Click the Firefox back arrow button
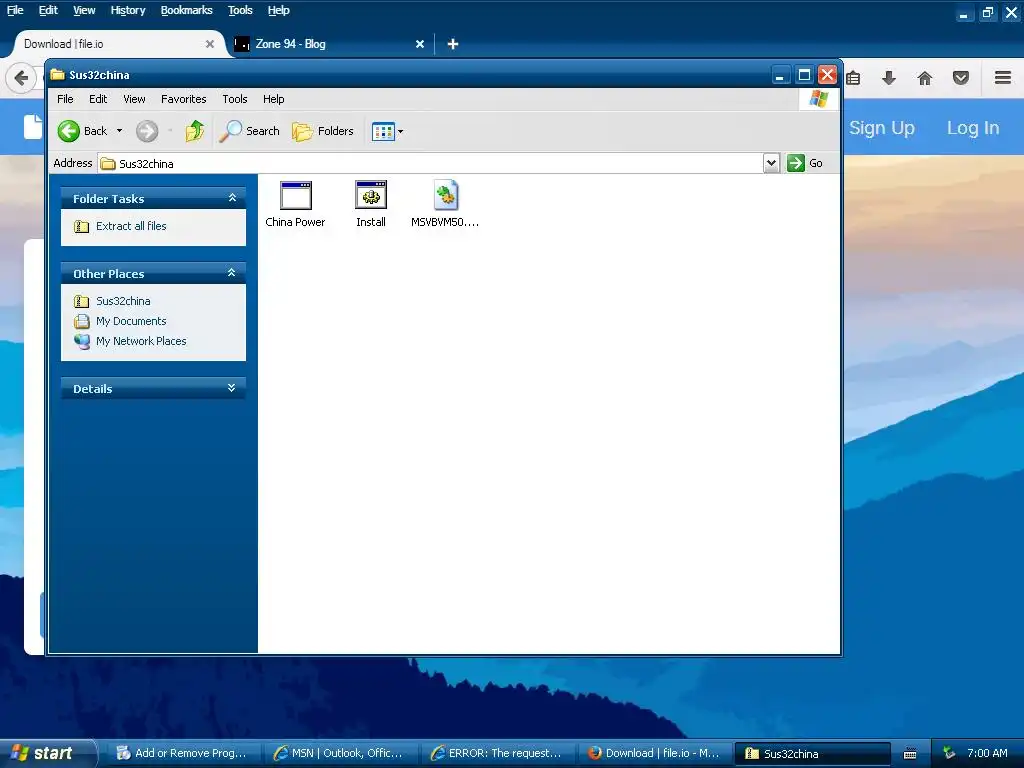 click(x=21, y=78)
